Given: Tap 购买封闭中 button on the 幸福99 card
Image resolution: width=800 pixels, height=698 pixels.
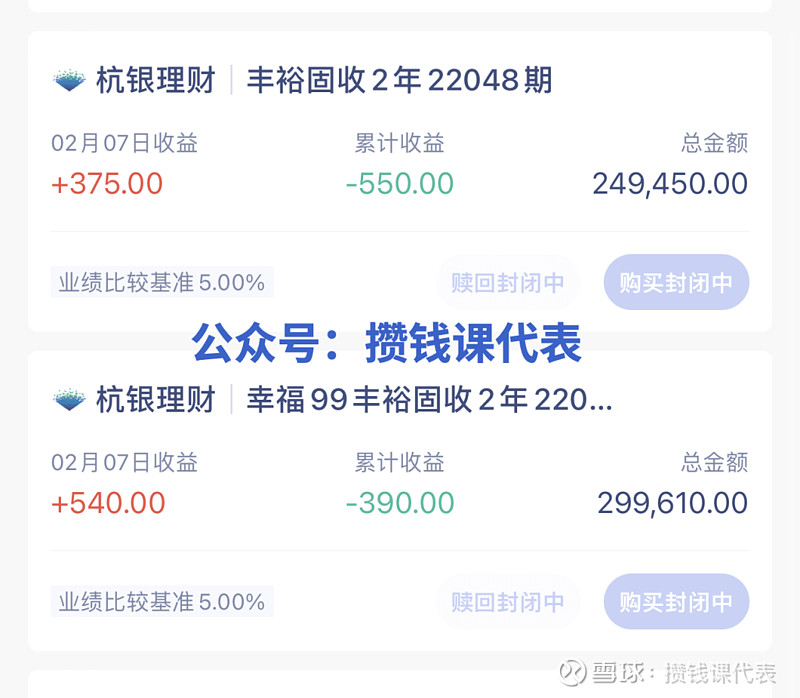Looking at the screenshot, I should (x=676, y=602).
